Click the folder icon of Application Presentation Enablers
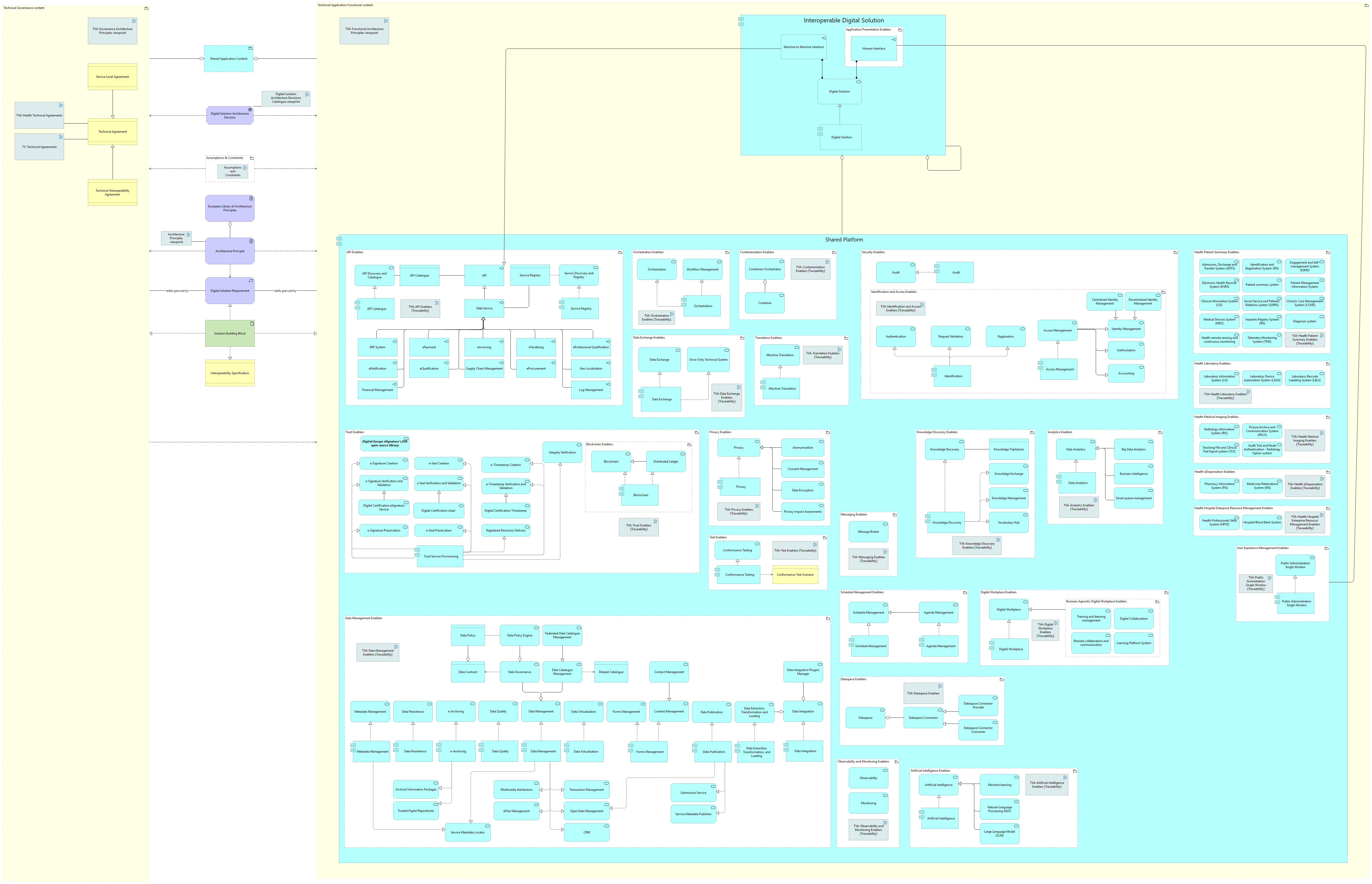The image size is (1372, 884). pos(900,30)
